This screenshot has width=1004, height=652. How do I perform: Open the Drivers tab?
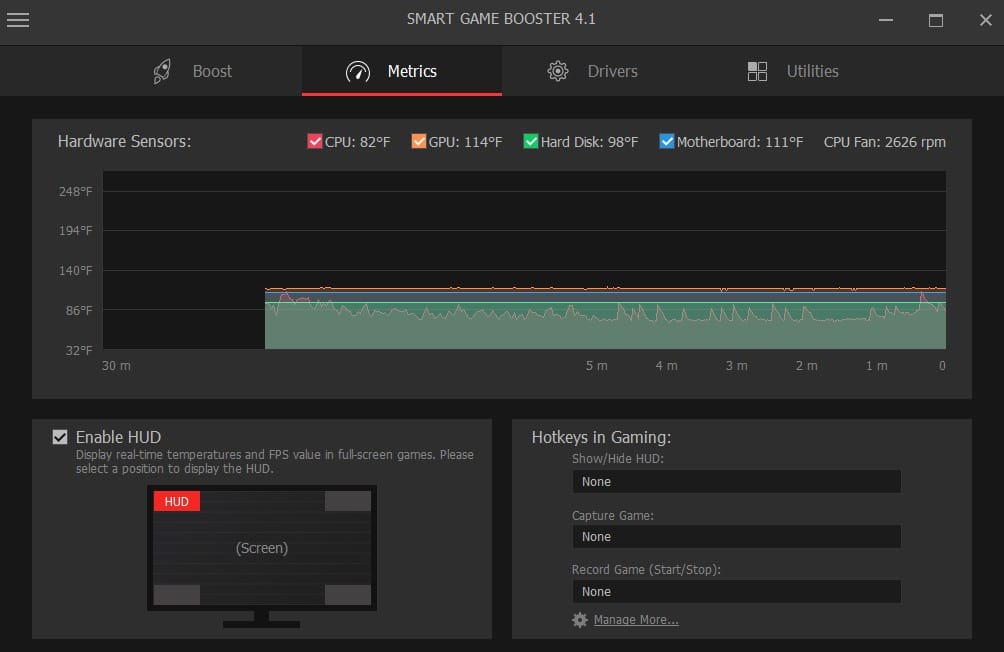(x=601, y=71)
